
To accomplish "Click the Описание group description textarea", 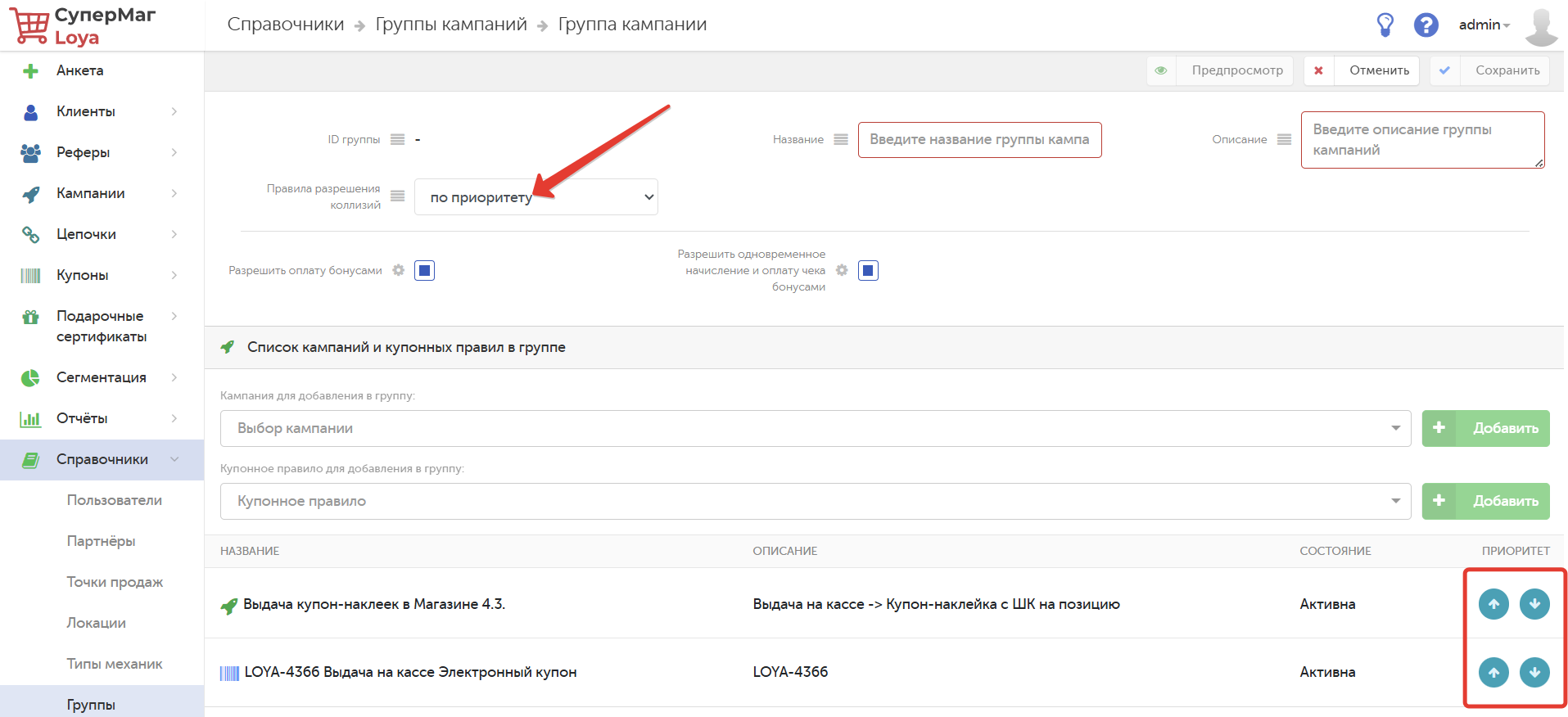I will click(x=1423, y=140).
